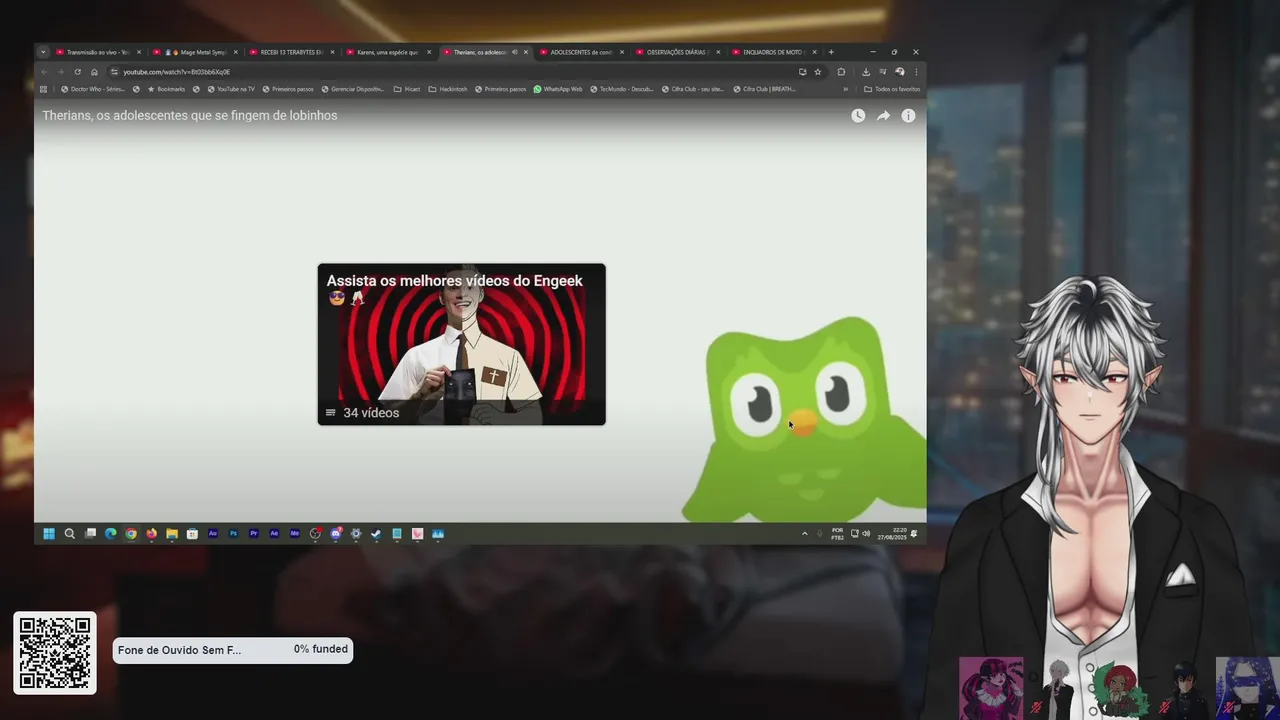
Task: Switch to the Karens, uma espécie tab
Action: (387, 52)
